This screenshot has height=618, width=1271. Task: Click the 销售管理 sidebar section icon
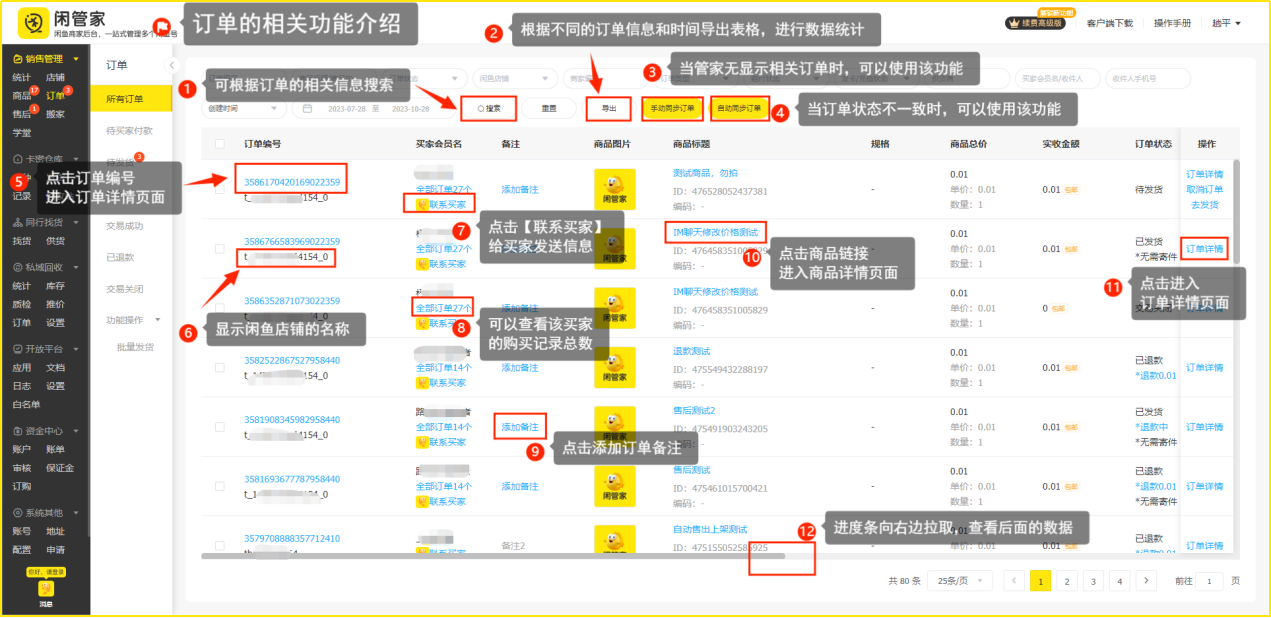(17, 59)
